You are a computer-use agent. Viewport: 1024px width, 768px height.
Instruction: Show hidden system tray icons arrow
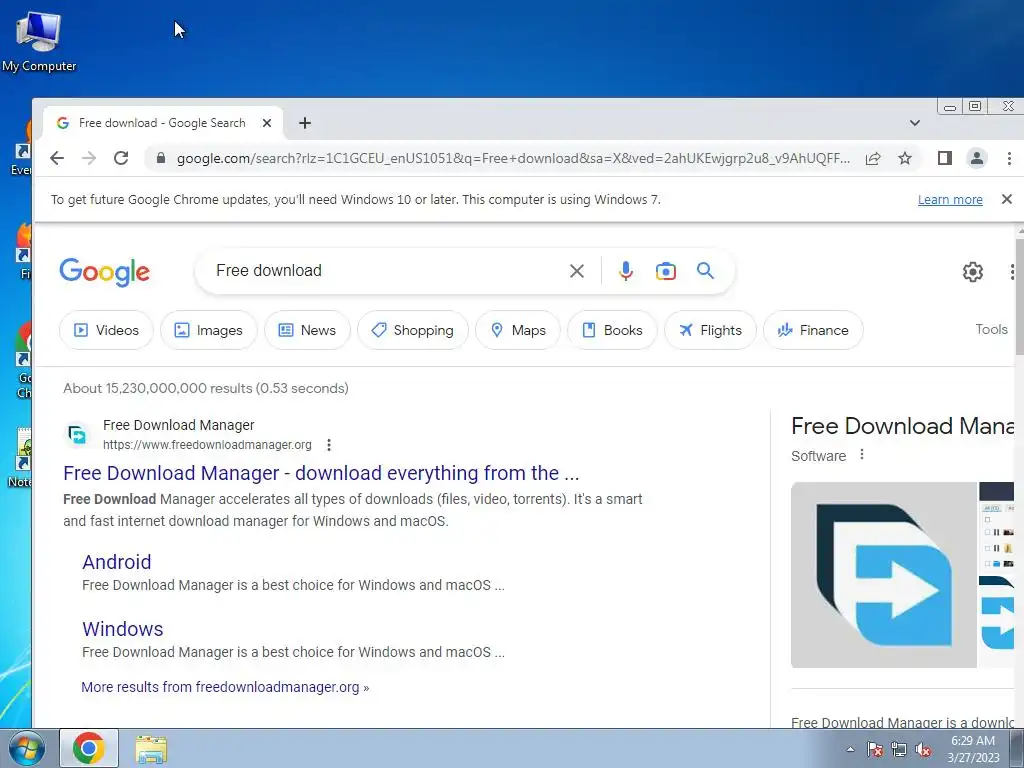click(850, 749)
